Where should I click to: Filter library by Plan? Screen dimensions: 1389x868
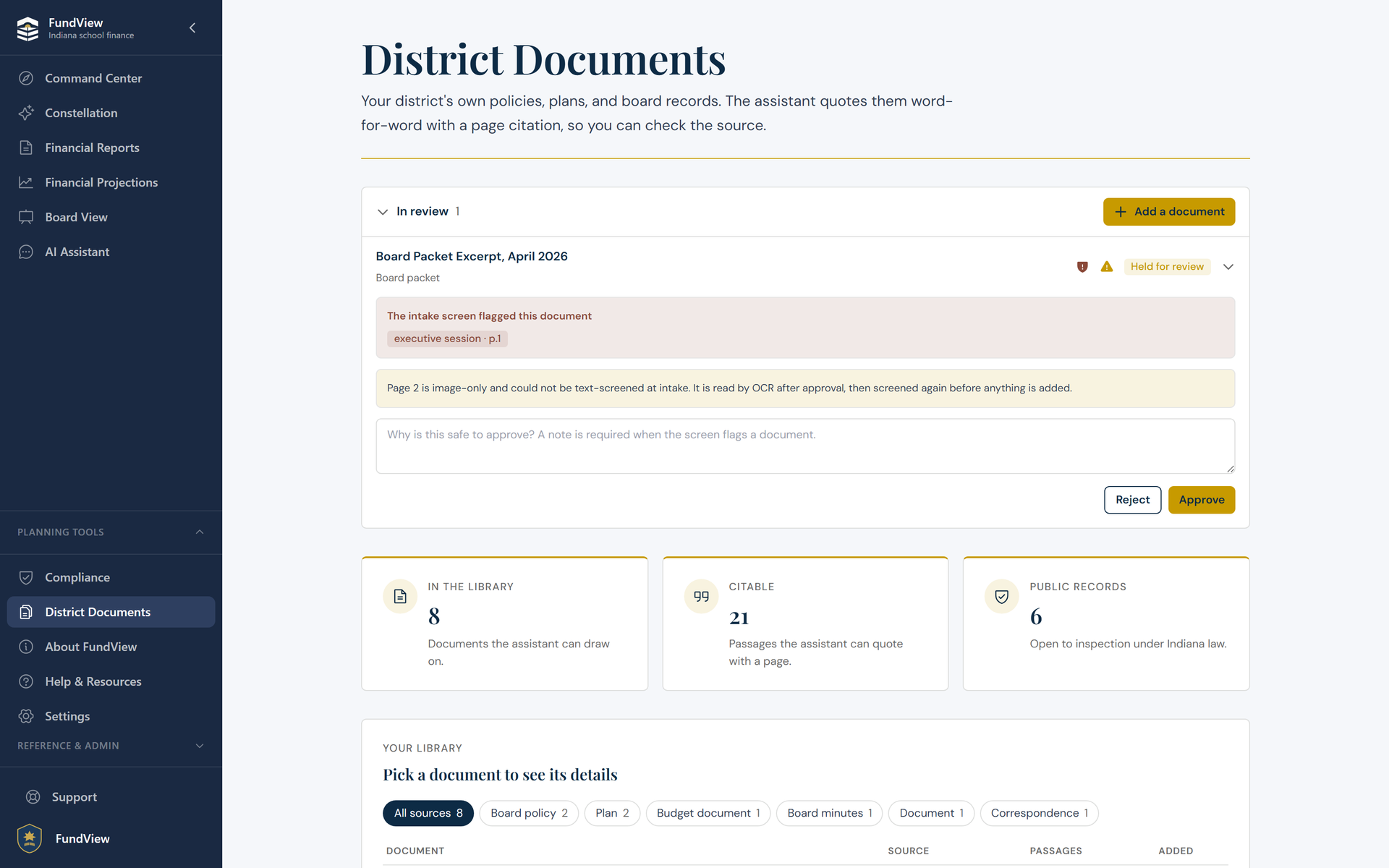coord(612,813)
